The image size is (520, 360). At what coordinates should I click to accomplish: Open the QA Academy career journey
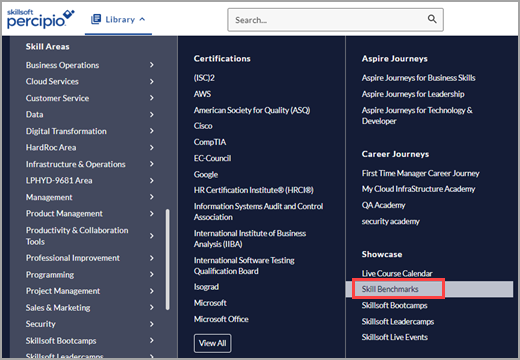click(x=383, y=205)
